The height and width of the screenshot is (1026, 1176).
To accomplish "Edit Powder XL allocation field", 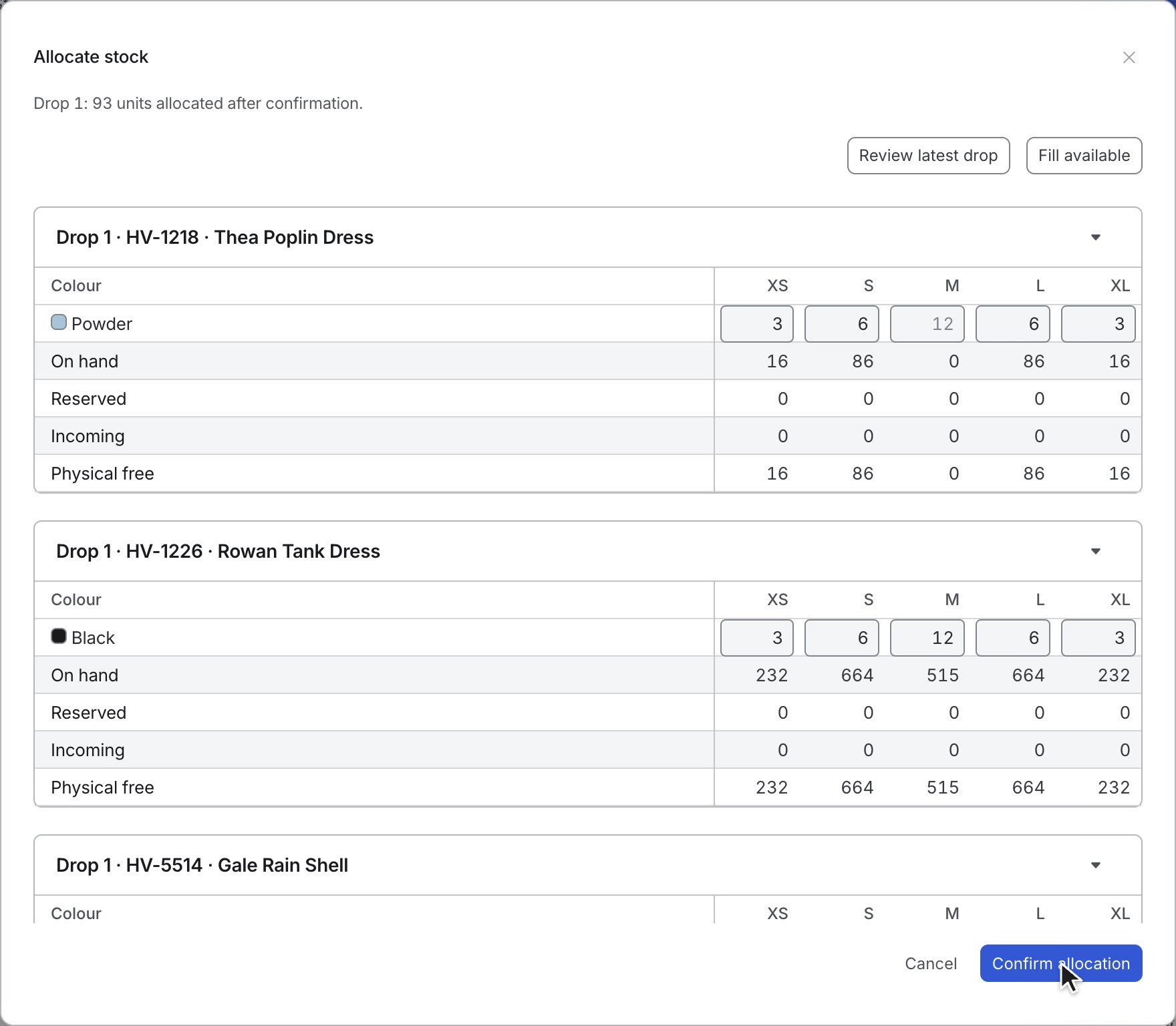I will (x=1098, y=324).
